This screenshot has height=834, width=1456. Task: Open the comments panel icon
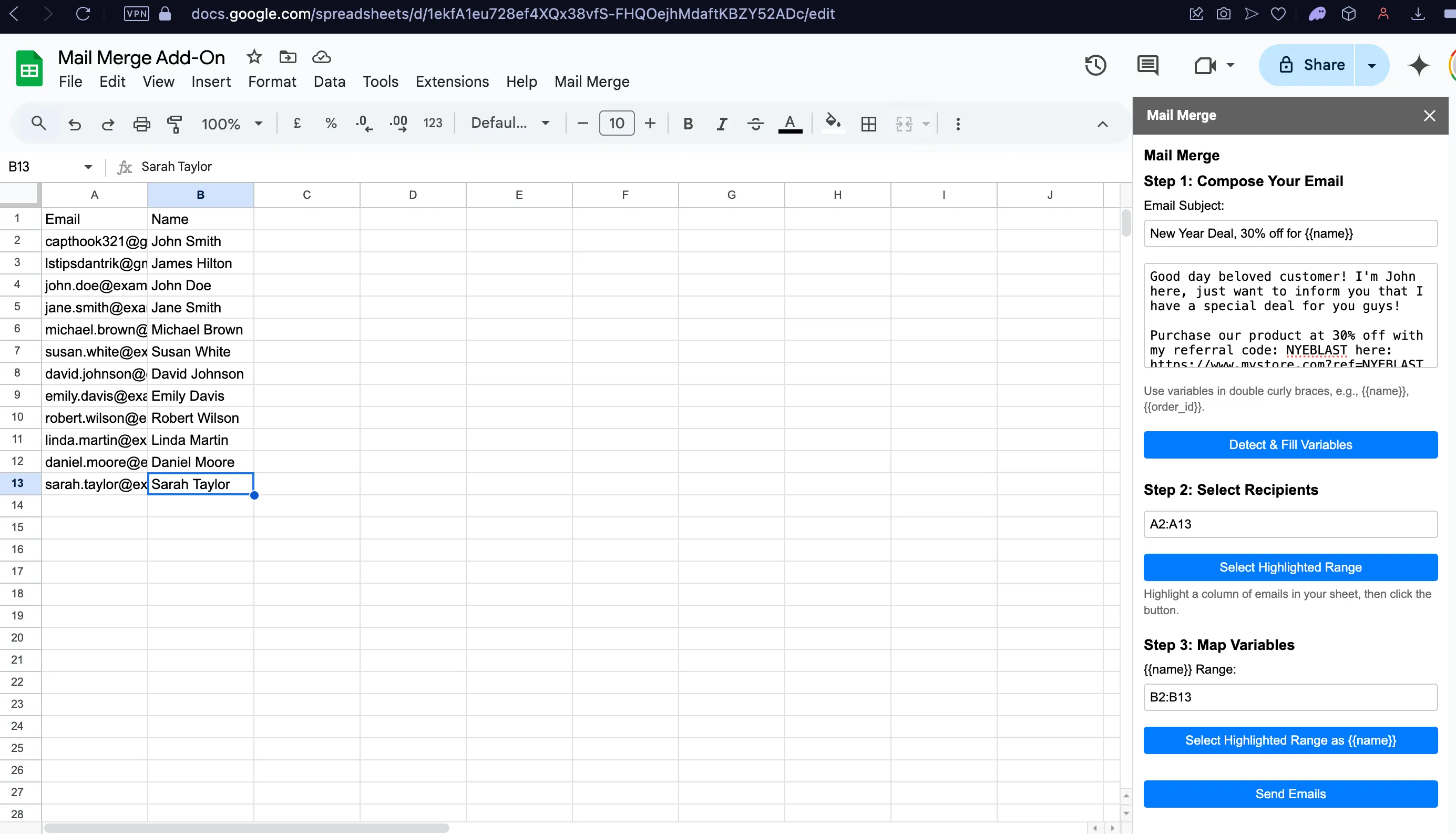click(x=1147, y=65)
